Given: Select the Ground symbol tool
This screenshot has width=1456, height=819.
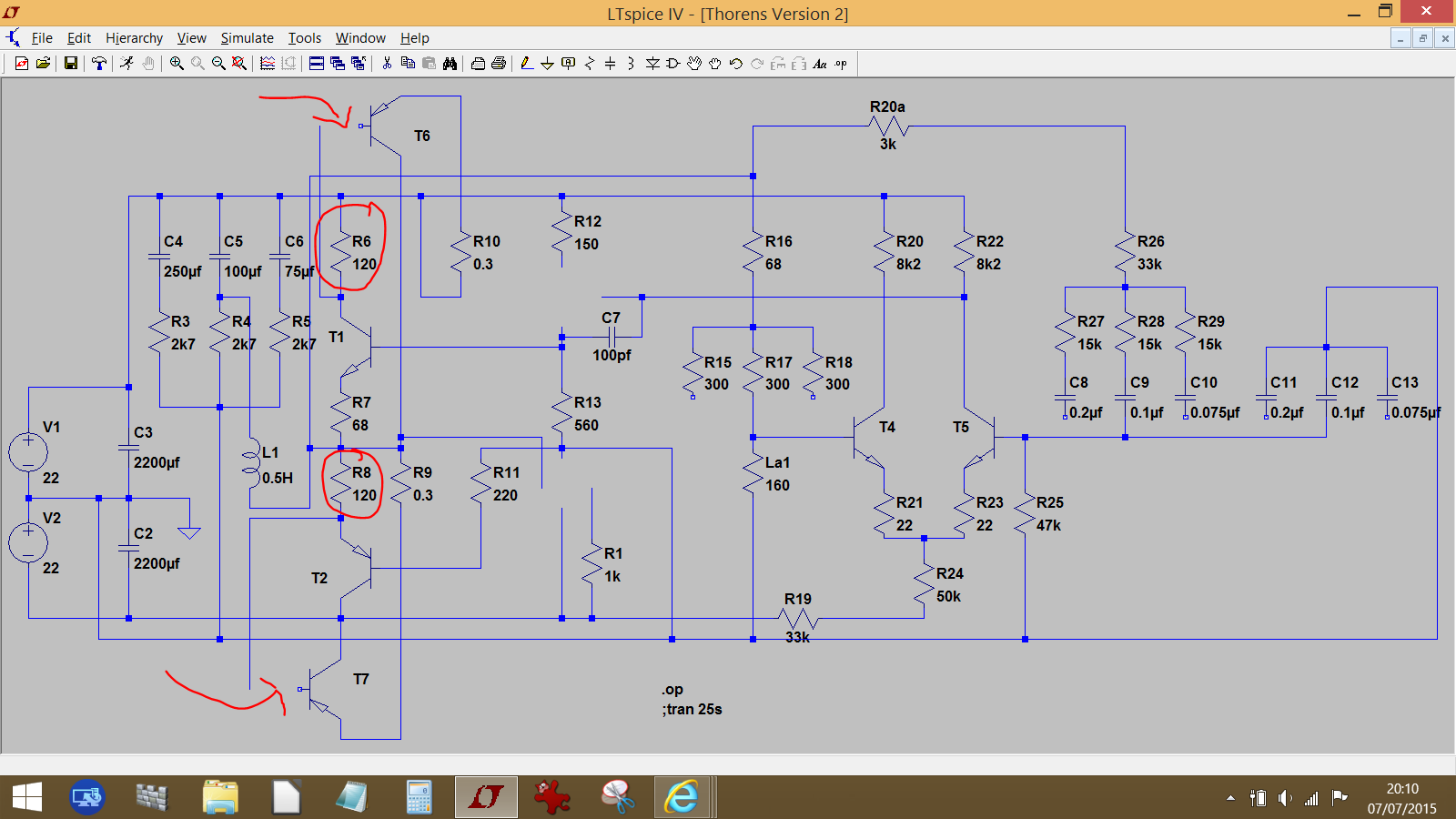Looking at the screenshot, I should pyautogui.click(x=547, y=64).
